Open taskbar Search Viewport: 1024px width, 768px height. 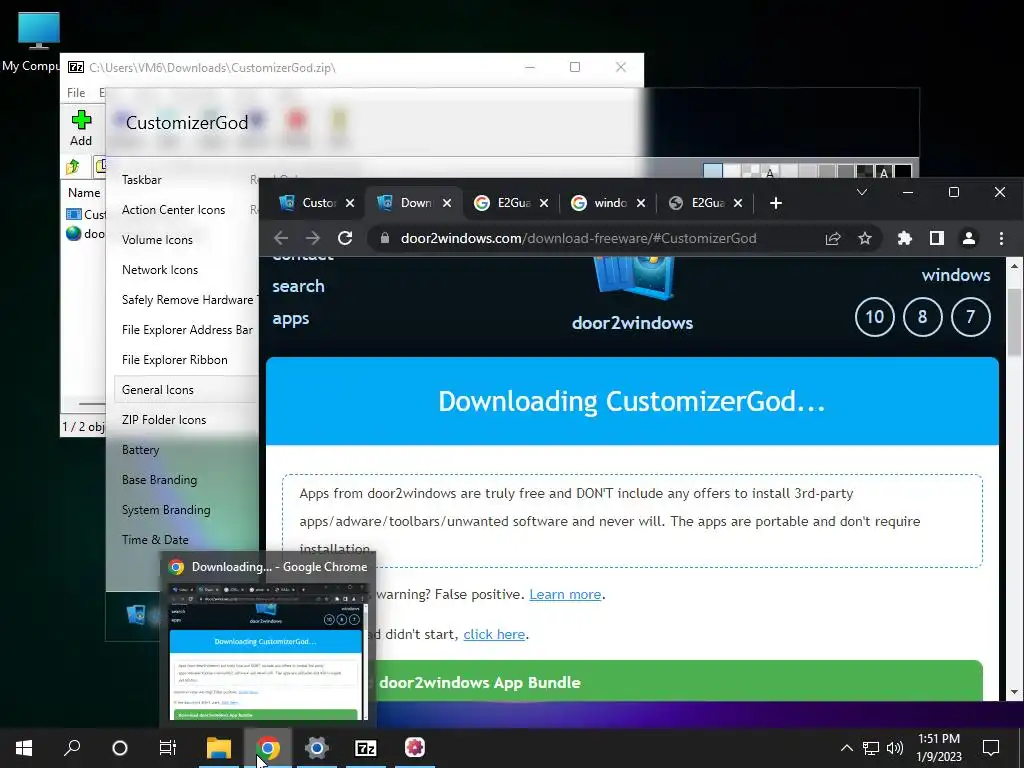(x=72, y=748)
